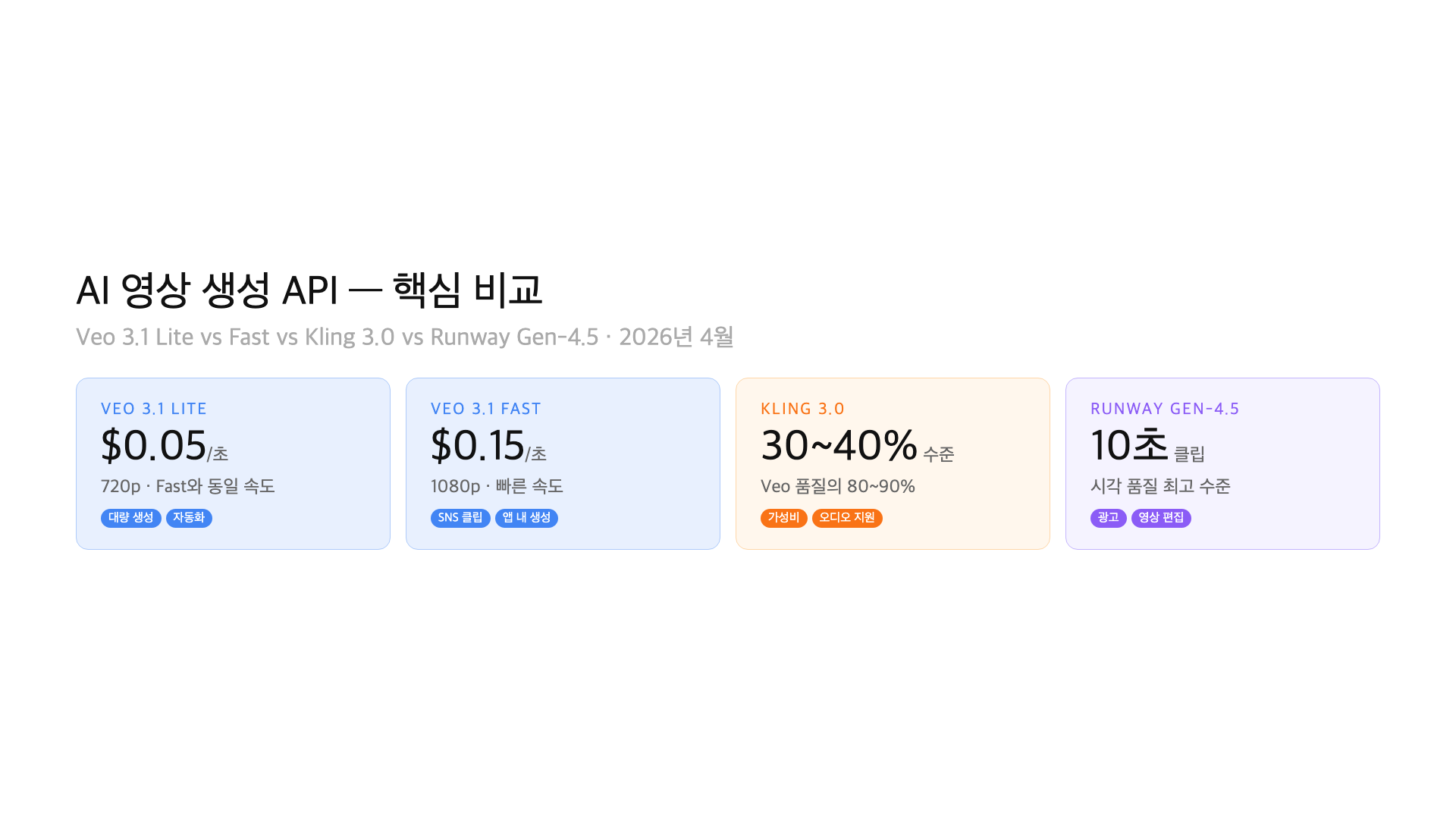Select the '오디오 지원' tag pill

click(x=847, y=518)
